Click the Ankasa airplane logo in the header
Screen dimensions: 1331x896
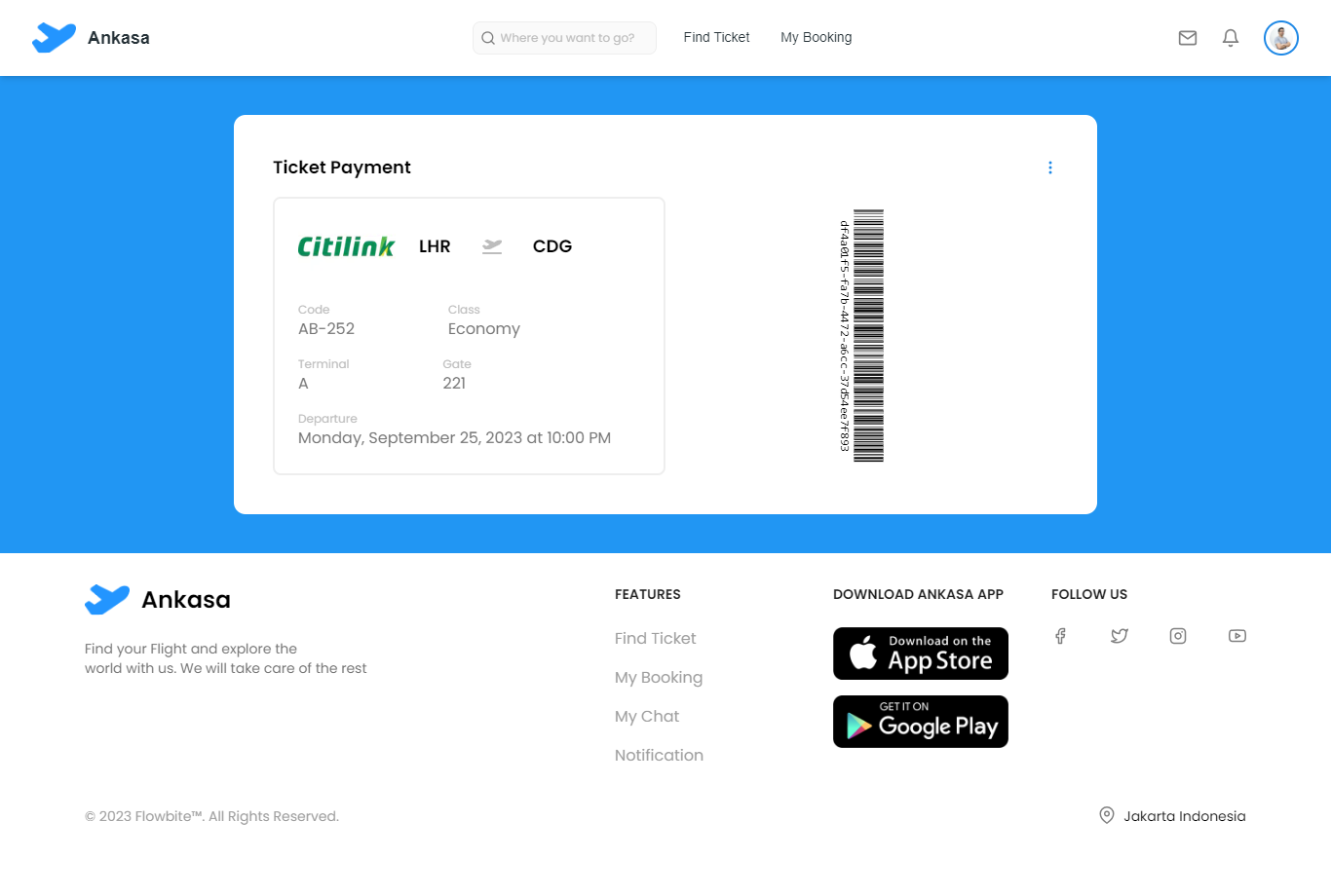coord(54,37)
